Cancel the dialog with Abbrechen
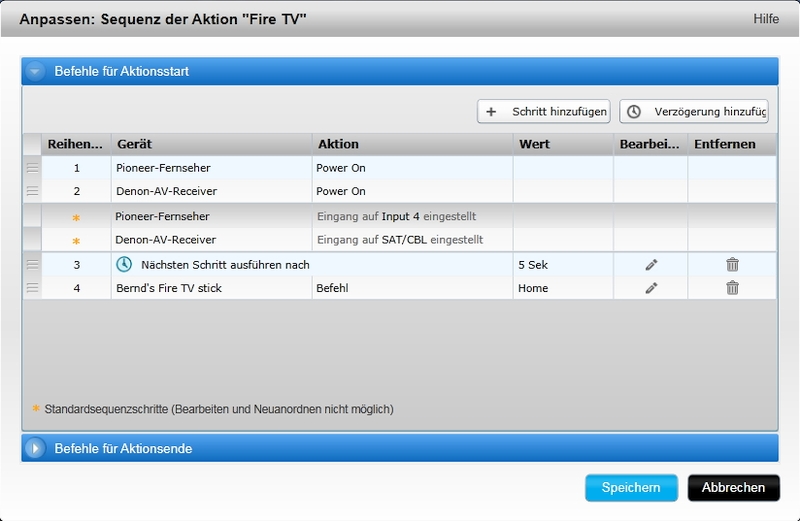Image resolution: width=800 pixels, height=521 pixels. tap(733, 488)
